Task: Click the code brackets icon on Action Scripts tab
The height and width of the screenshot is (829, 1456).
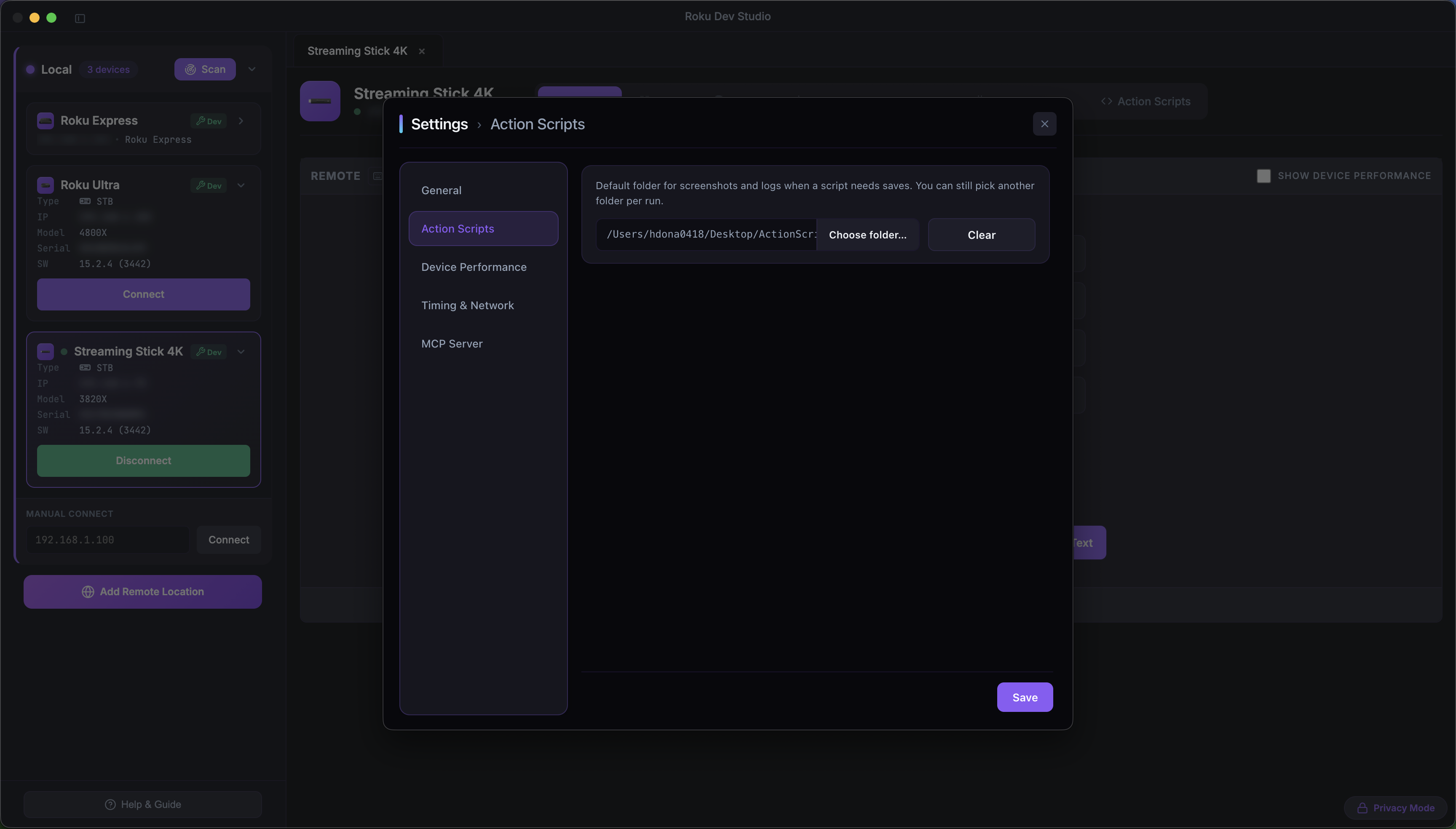Action: (x=1106, y=102)
